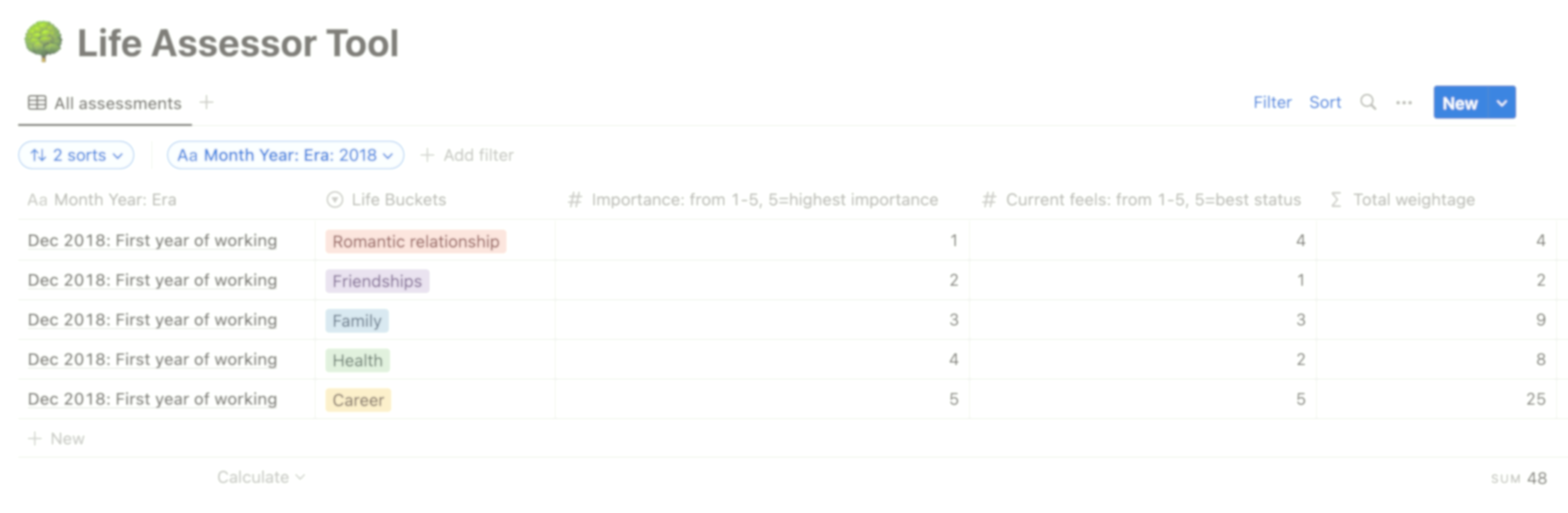Click the Filter link
The height and width of the screenshot is (513, 1568).
[x=1271, y=102]
